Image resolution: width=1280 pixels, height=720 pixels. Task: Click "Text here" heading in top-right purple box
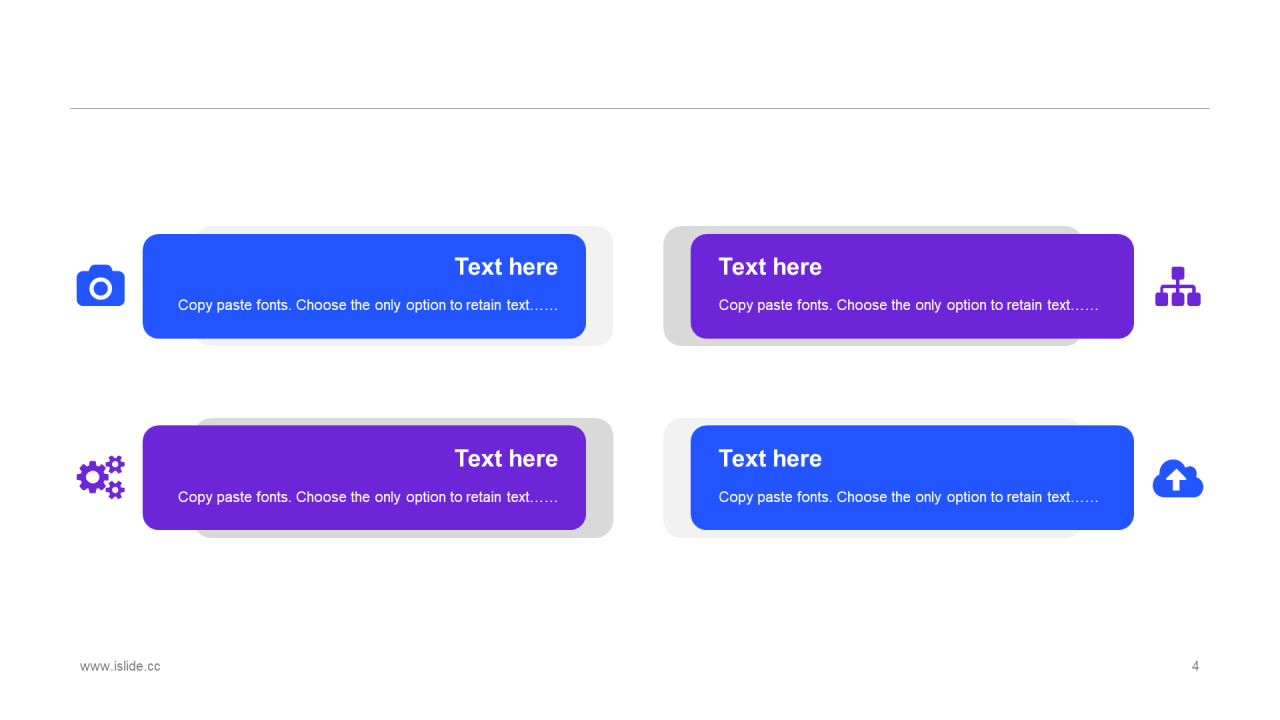[x=770, y=267]
